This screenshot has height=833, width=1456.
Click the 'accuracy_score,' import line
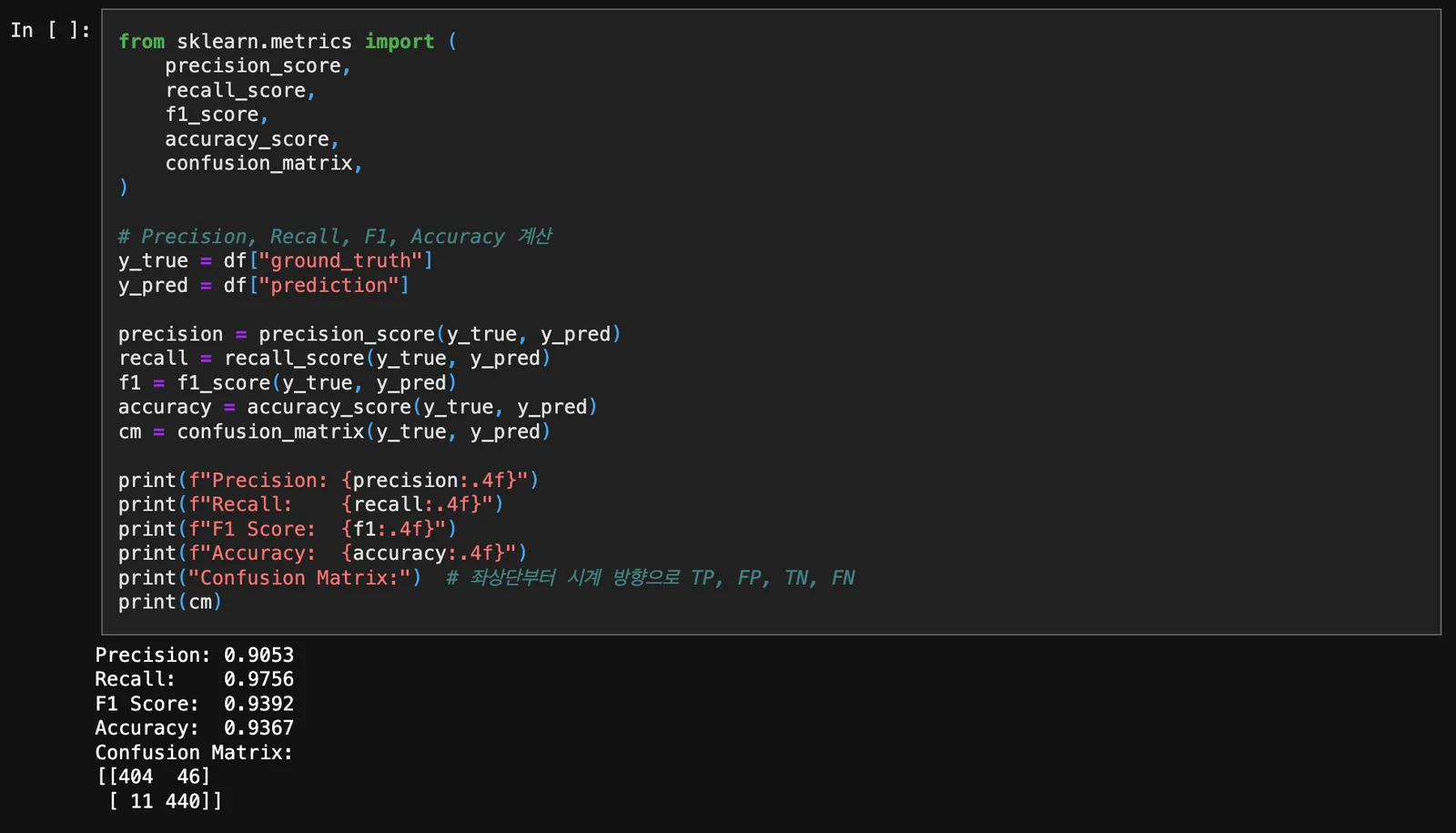252,139
